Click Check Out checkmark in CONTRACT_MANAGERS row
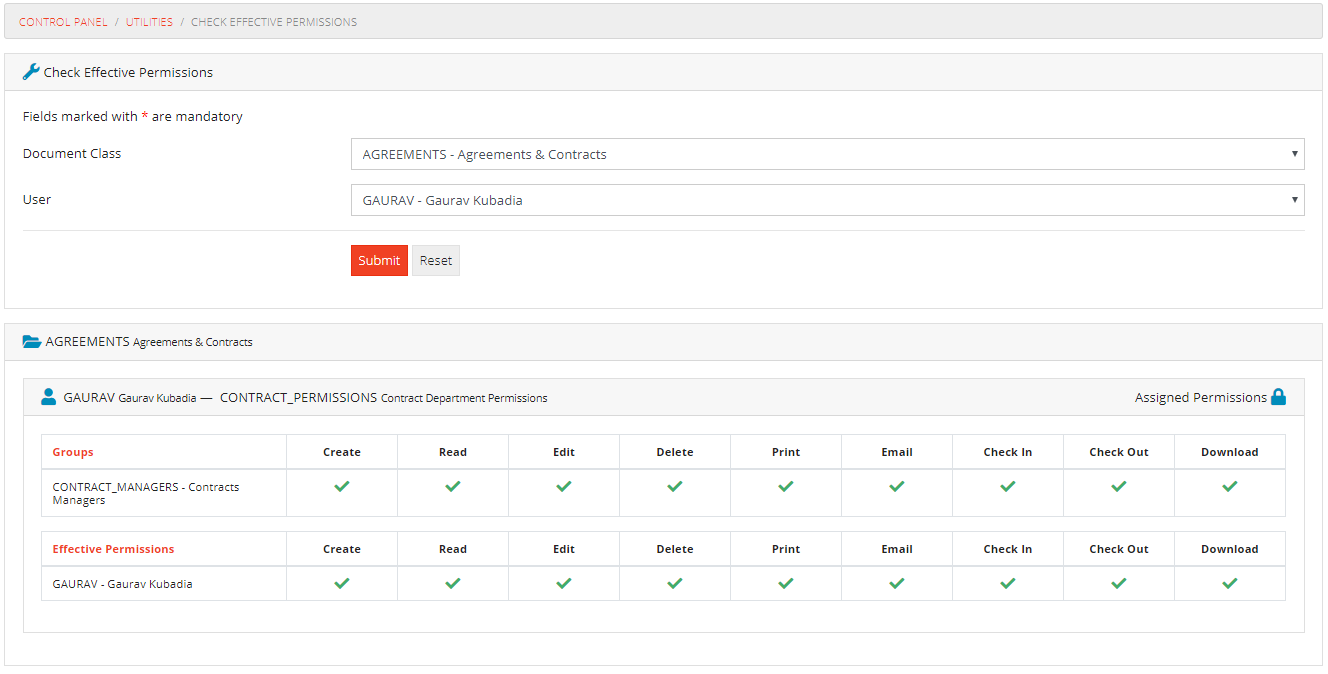1328x674 pixels. [x=1119, y=486]
